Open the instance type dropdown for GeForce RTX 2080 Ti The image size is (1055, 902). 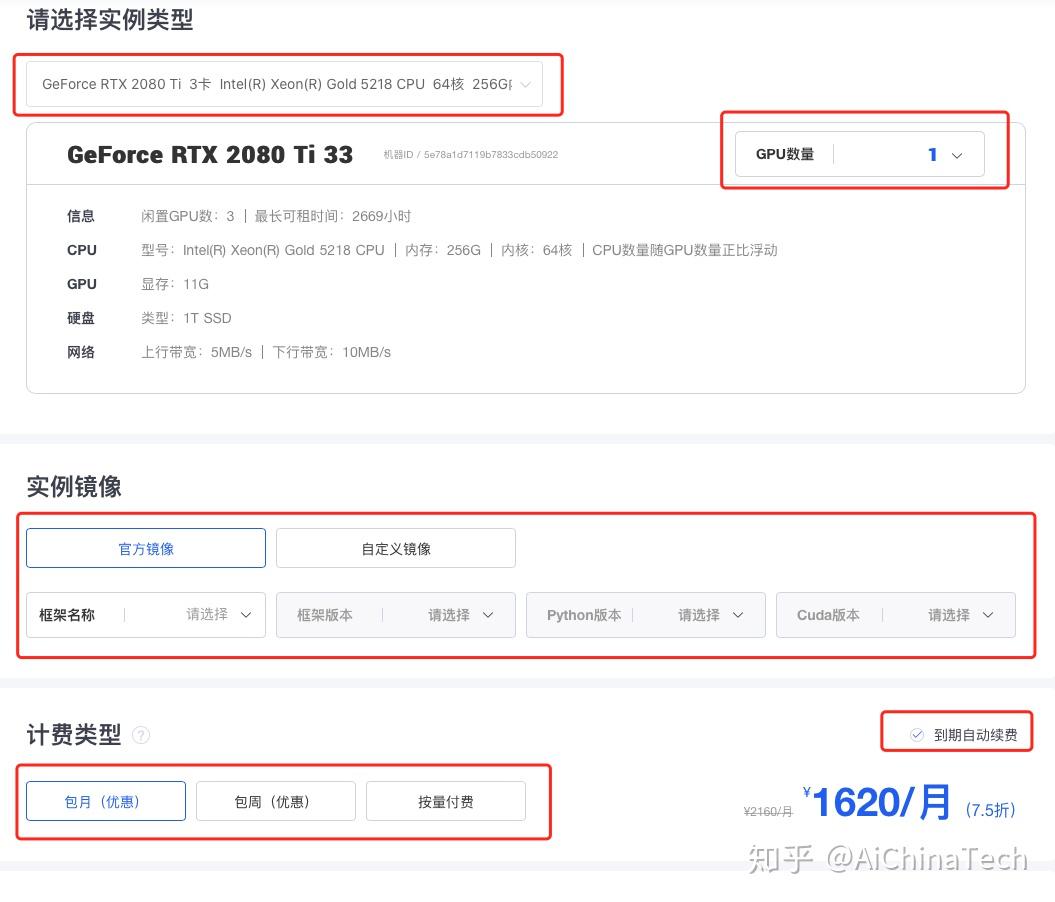(284, 84)
